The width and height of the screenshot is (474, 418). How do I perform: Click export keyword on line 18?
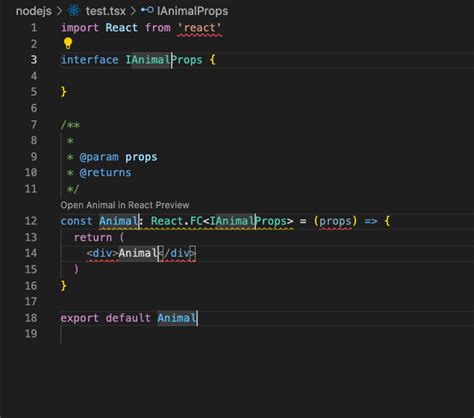click(x=79, y=318)
